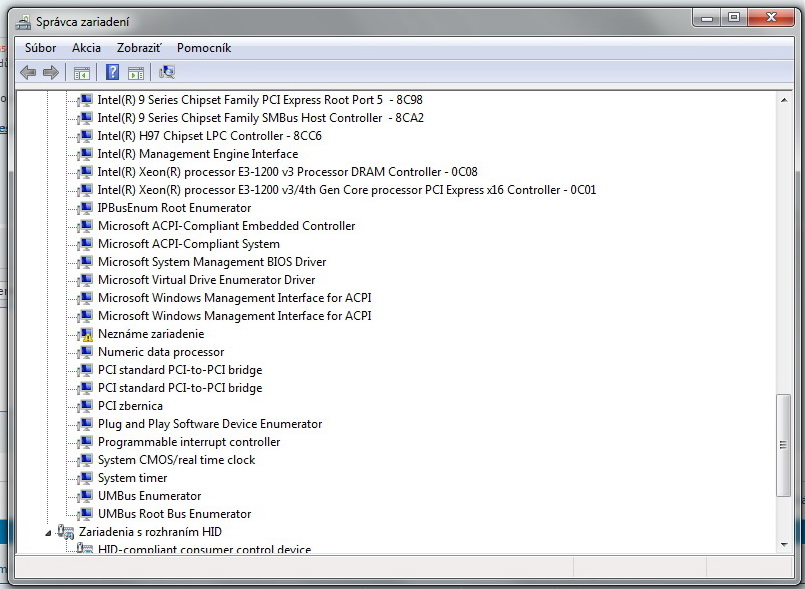
Task: Select the unknown device warning icon next to Neznáme zariadenie
Action: point(85,334)
